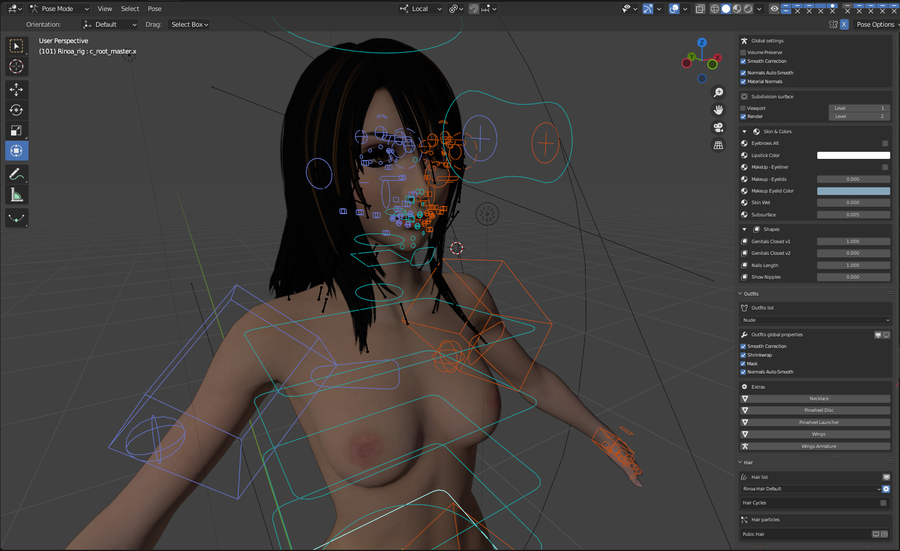Open the Pose menu

[x=154, y=9]
